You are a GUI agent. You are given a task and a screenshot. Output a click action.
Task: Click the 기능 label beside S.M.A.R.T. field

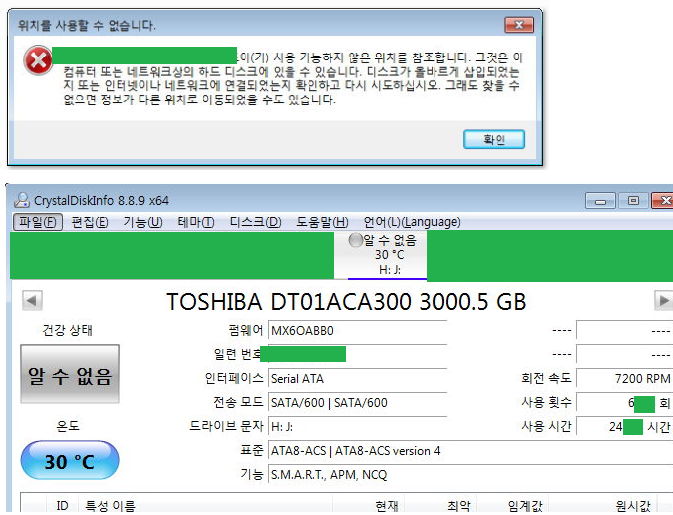coord(252,474)
